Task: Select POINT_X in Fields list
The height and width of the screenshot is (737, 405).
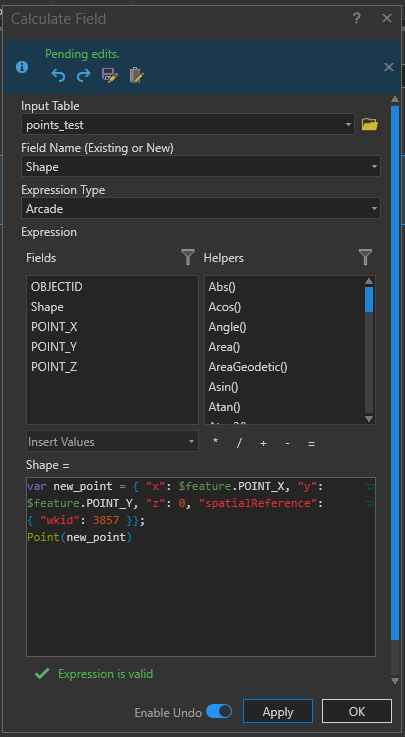Action: pos(54,327)
